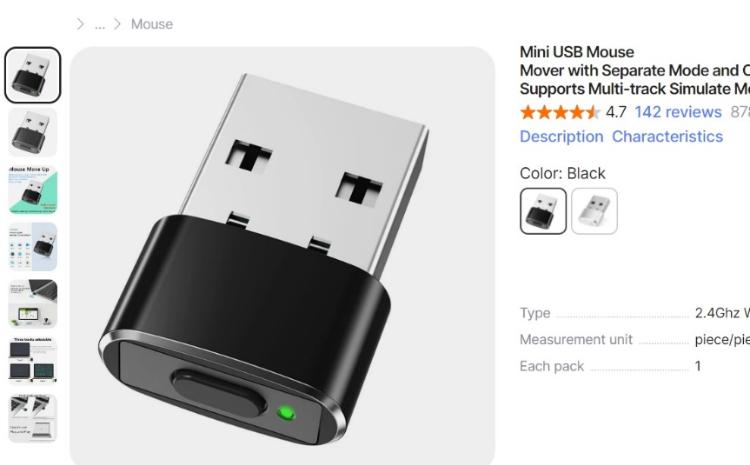Click the Mouse breadcrumb category
Image resolution: width=750 pixels, height=465 pixels.
point(152,24)
